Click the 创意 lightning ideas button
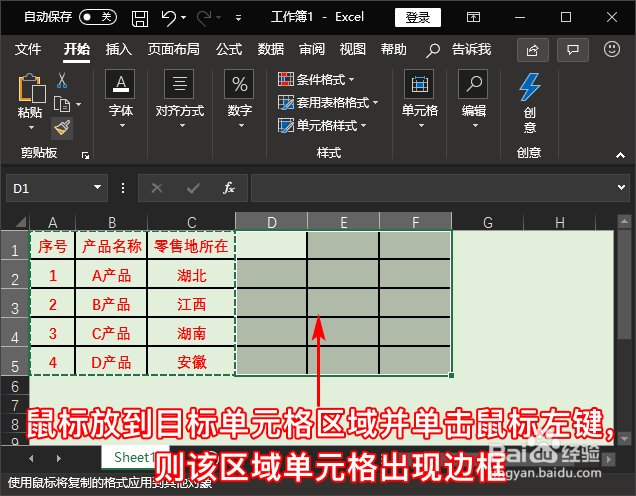This screenshot has height=496, width=636. tap(530, 103)
